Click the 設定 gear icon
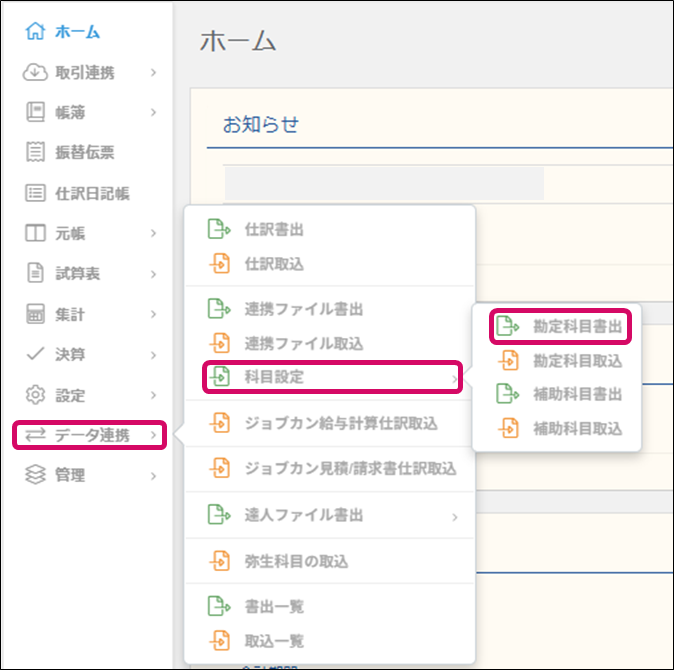 (36, 394)
